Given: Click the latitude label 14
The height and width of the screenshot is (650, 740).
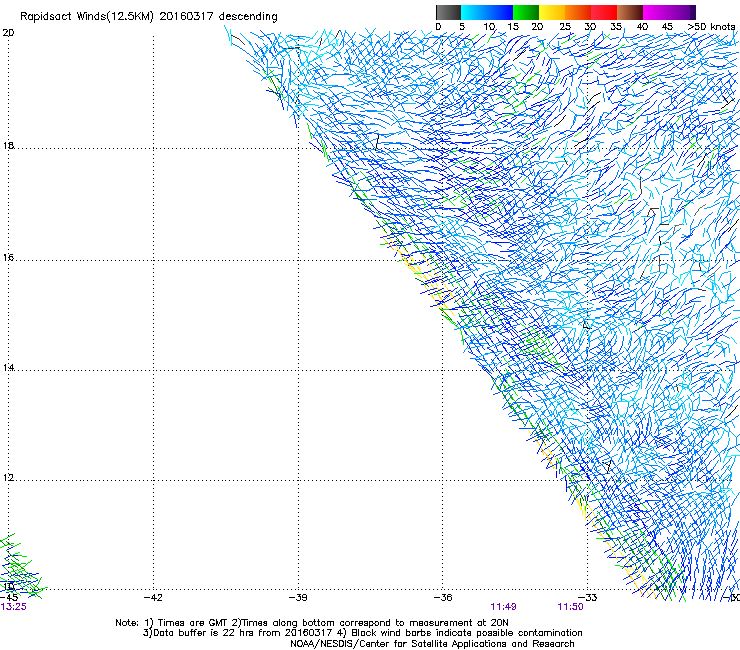Looking at the screenshot, I should click(x=8, y=367).
